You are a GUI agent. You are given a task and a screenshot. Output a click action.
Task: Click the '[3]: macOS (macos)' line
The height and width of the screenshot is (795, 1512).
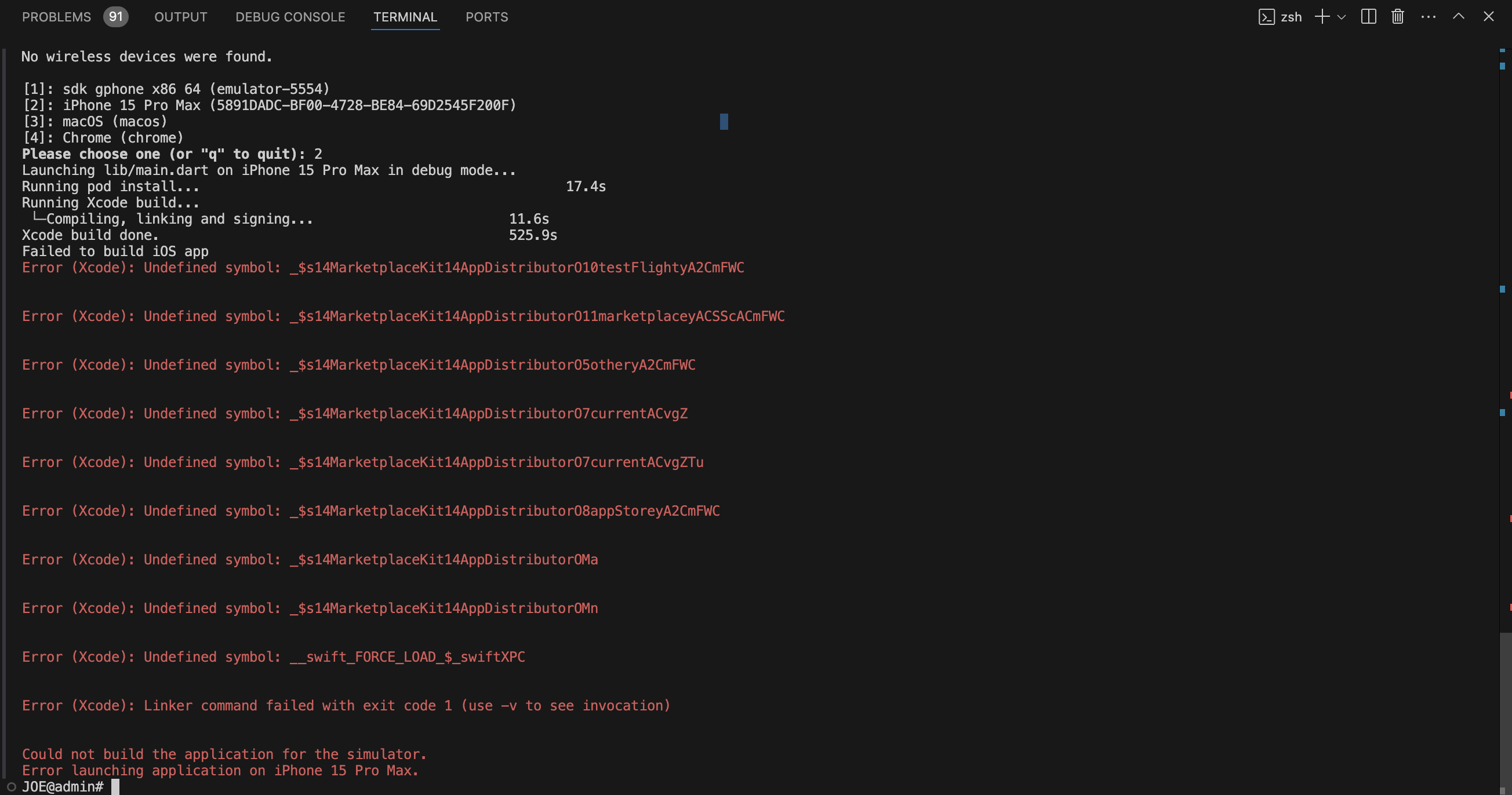coord(94,122)
